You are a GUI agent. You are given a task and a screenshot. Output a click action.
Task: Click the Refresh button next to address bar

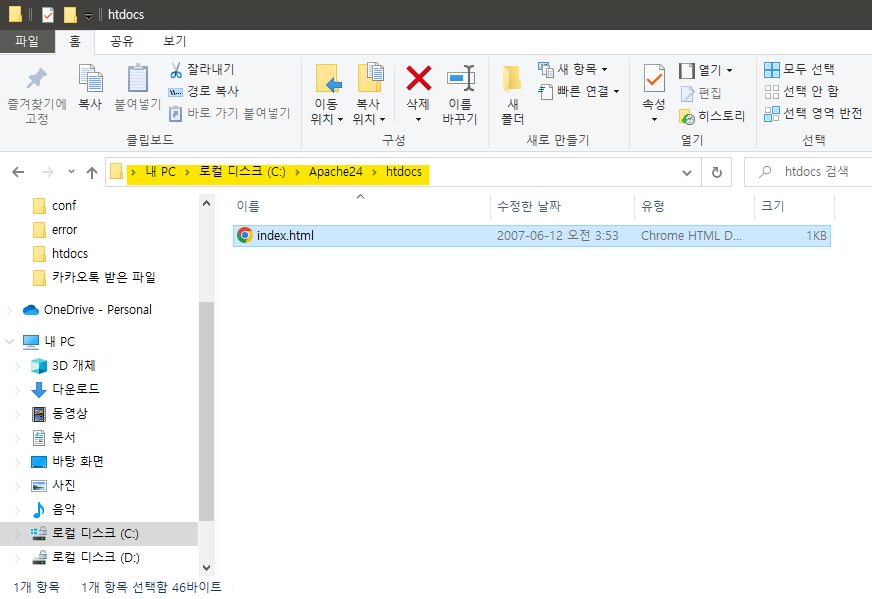(x=717, y=172)
